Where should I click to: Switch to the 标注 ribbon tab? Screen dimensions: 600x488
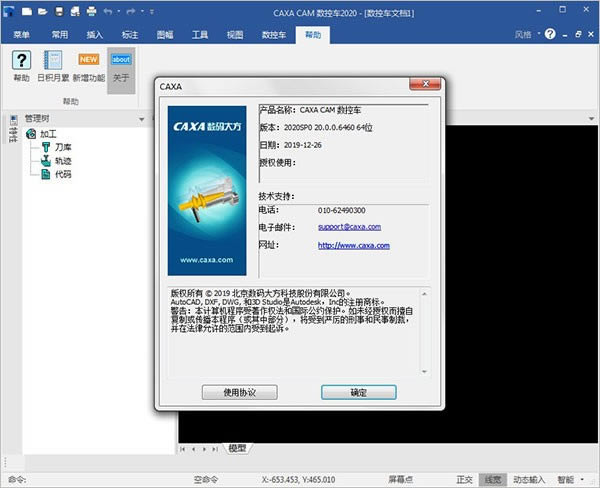130,35
